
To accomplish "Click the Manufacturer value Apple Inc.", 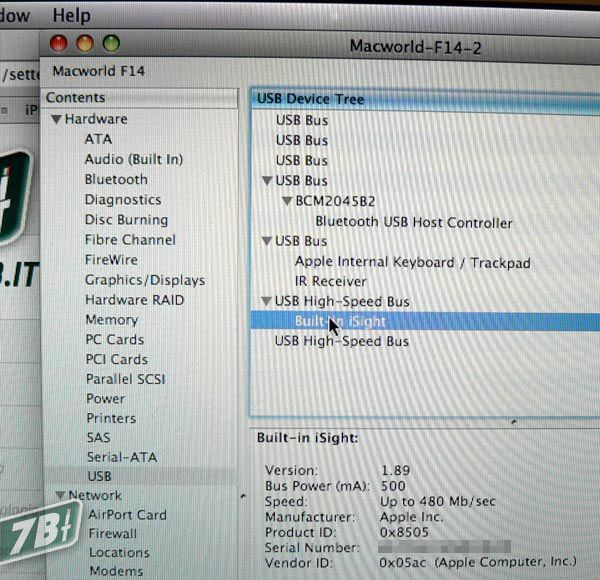I will [x=412, y=517].
